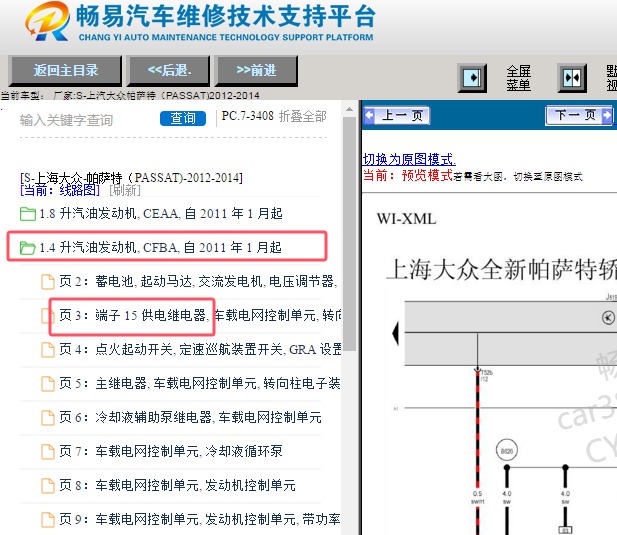Click the document icon beside 页 5
This screenshot has width=617, height=535.
pyautogui.click(x=48, y=384)
